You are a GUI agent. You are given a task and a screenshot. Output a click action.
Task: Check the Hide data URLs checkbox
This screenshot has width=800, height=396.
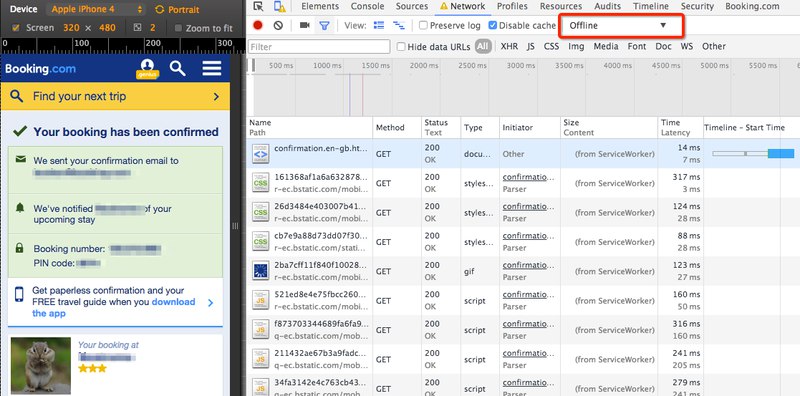pos(401,46)
